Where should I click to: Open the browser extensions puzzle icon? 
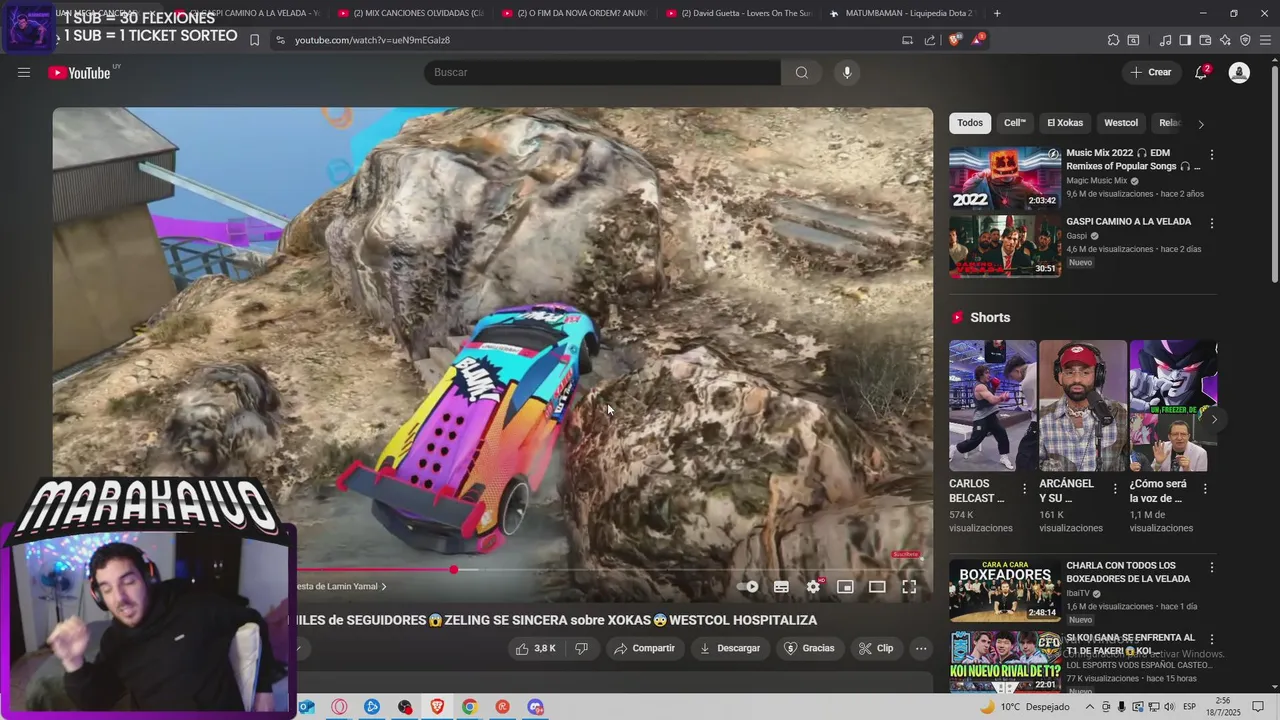[x=1113, y=40]
